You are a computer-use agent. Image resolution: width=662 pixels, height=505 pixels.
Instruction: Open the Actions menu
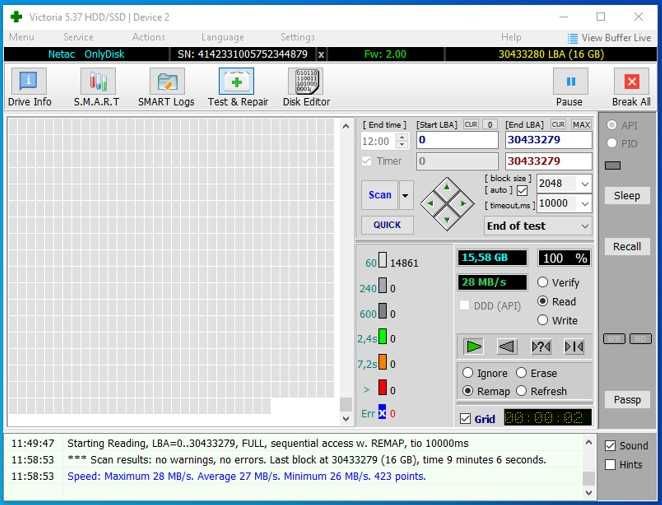tap(149, 37)
